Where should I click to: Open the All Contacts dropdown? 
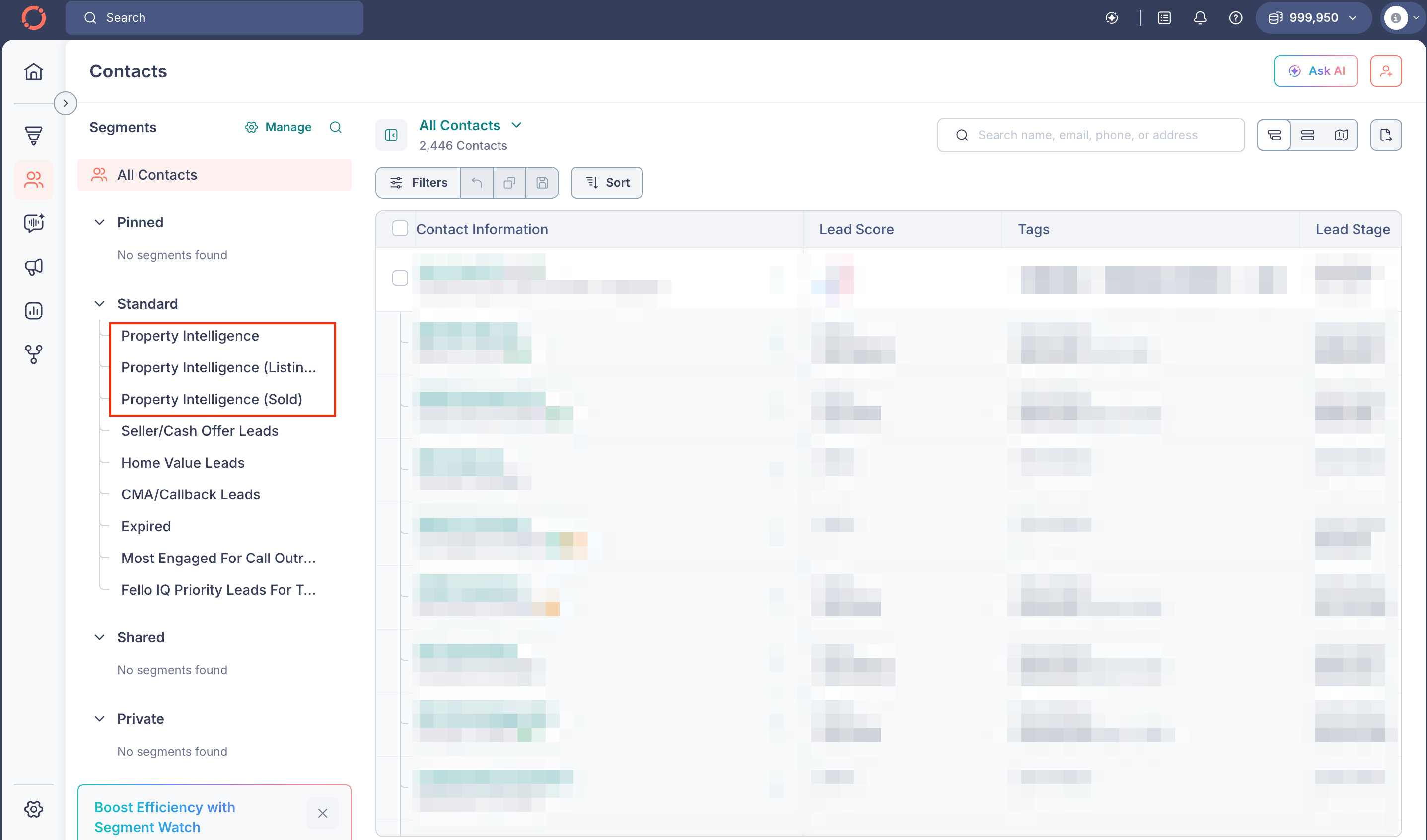coord(470,125)
